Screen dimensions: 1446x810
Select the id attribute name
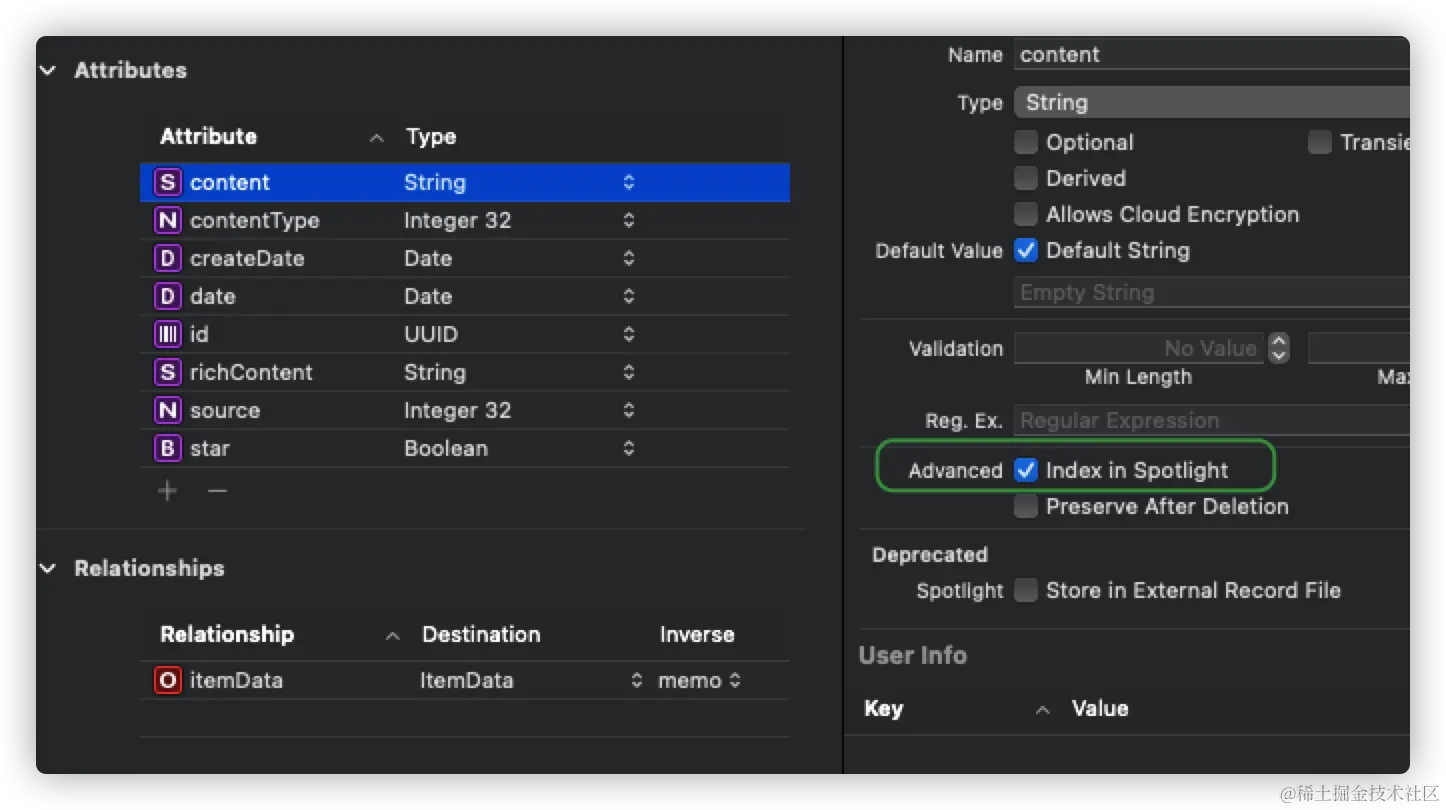(x=199, y=334)
